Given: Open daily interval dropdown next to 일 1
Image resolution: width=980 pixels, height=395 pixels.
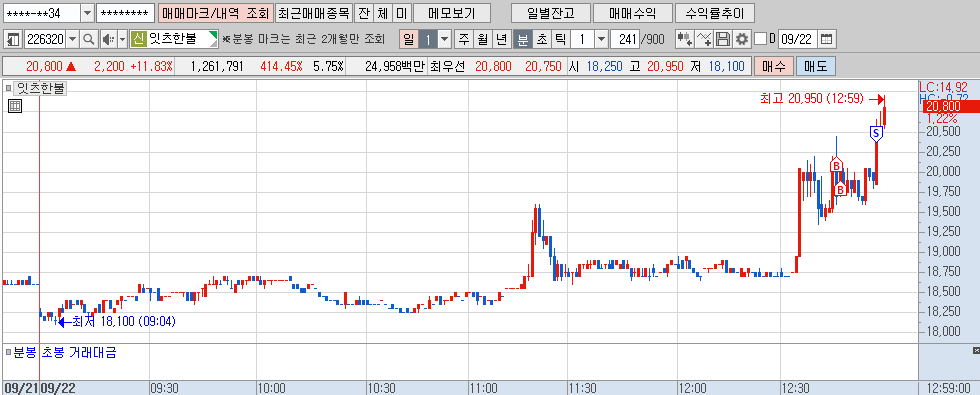Looking at the screenshot, I should tap(444, 39).
